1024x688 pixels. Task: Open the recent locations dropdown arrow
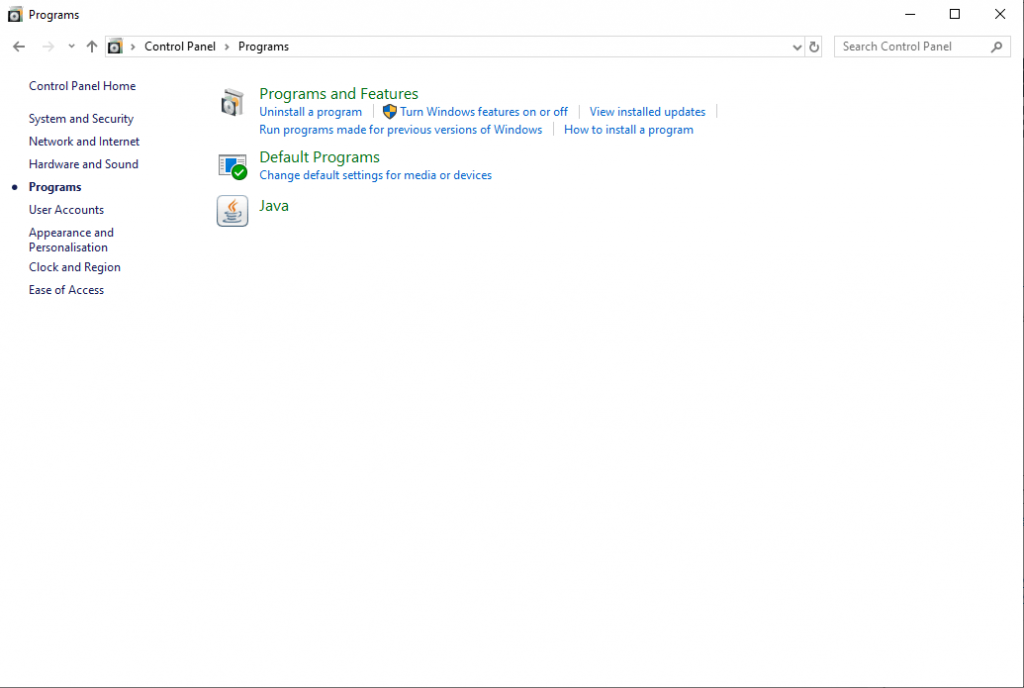(x=71, y=46)
